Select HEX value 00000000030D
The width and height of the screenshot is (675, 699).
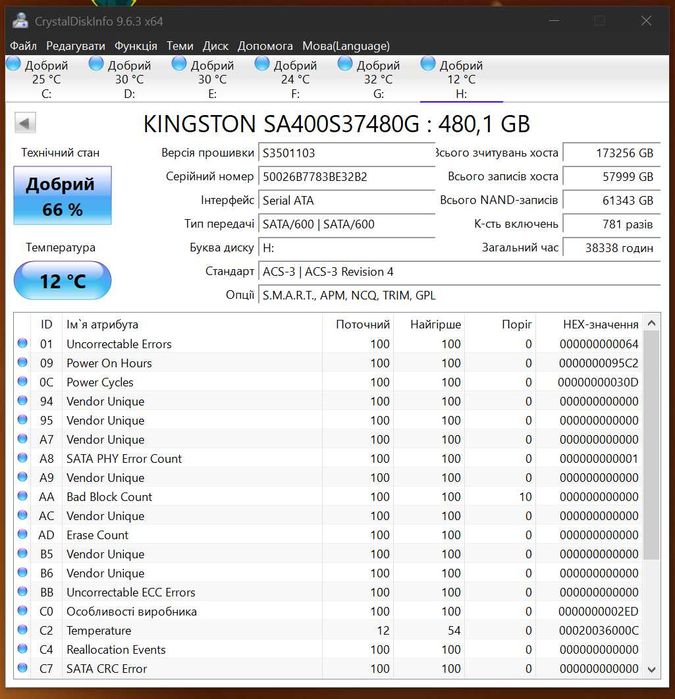tap(598, 382)
